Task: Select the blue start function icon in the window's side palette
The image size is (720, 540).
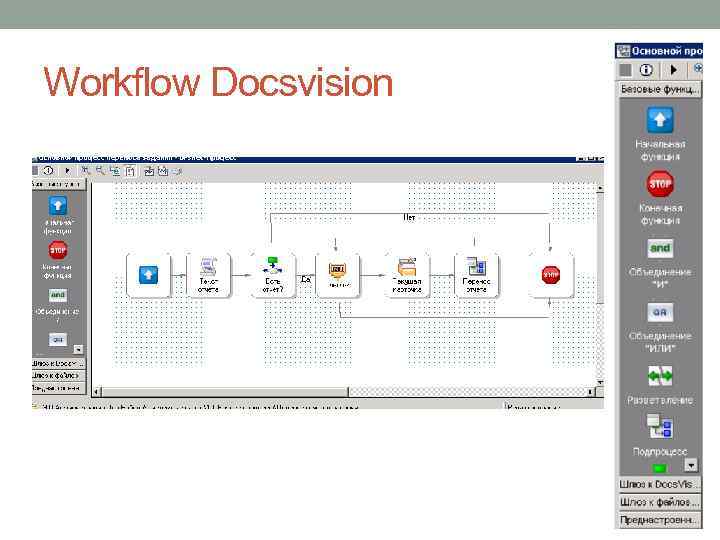Action: [57, 206]
